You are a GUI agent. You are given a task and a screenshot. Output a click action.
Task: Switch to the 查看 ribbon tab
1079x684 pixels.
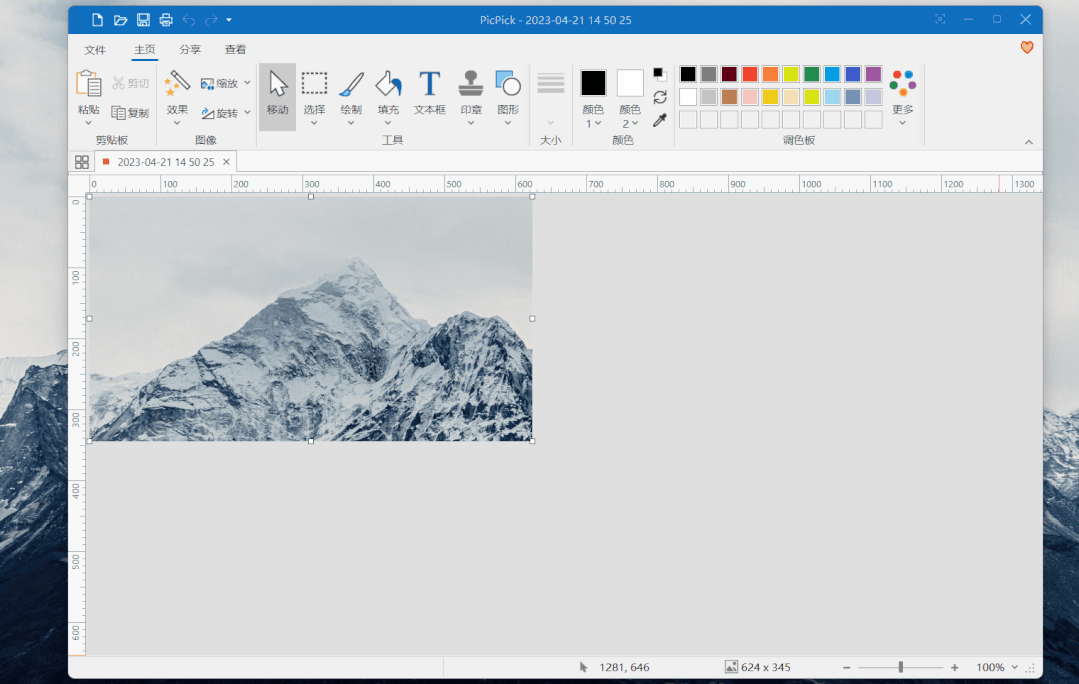(235, 50)
